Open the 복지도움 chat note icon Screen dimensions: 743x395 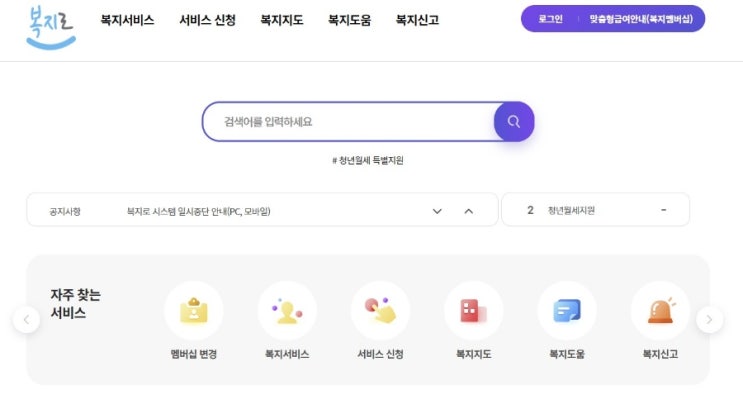click(x=567, y=311)
